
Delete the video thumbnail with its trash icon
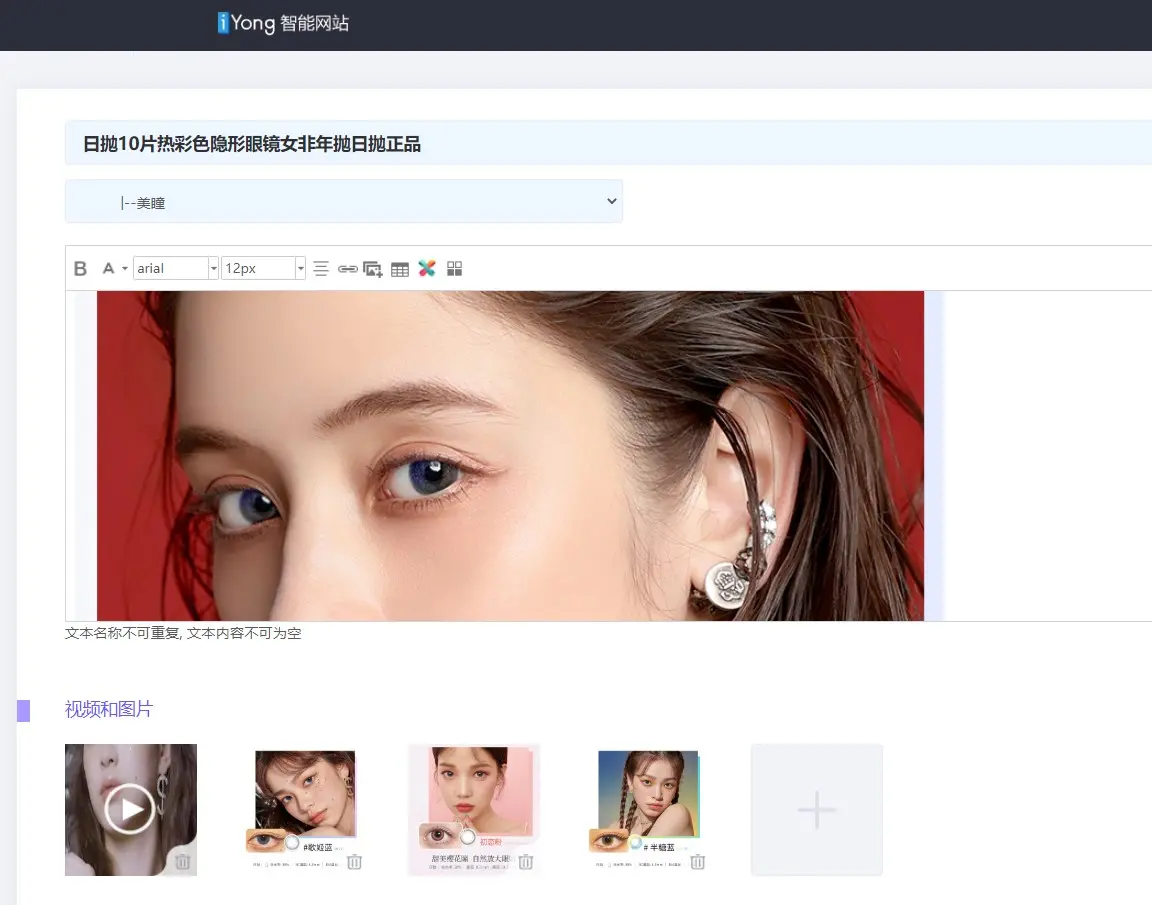[183, 862]
